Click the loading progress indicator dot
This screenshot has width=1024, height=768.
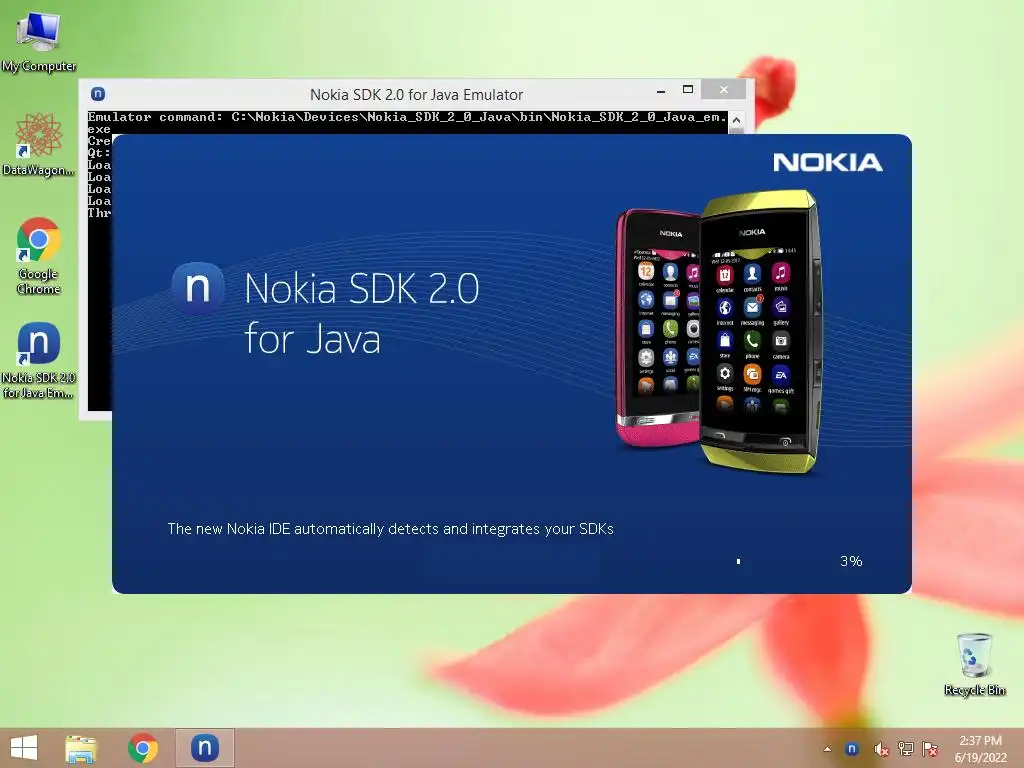(x=739, y=561)
